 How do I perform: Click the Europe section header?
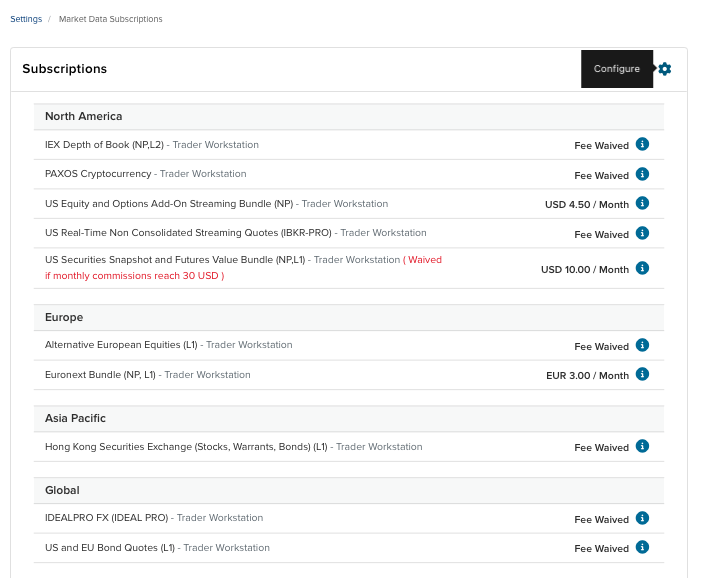(348, 317)
